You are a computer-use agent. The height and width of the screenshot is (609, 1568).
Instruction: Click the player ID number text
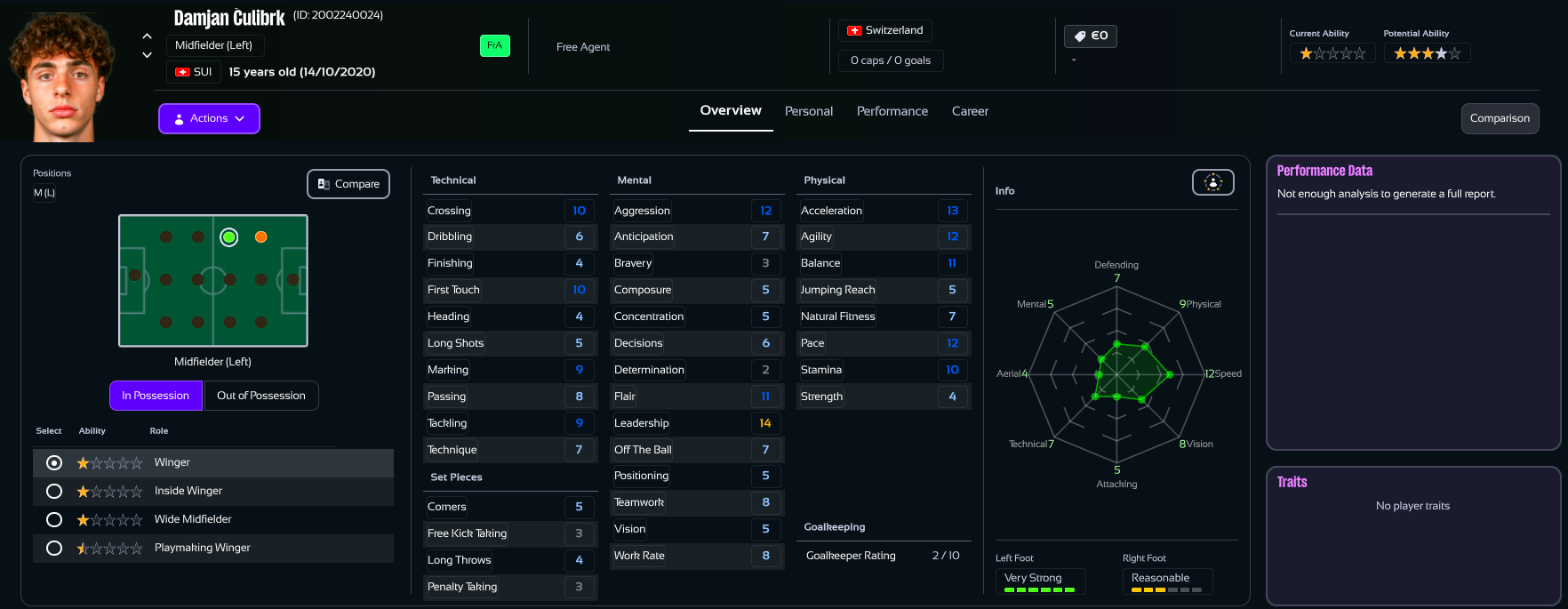tap(338, 15)
